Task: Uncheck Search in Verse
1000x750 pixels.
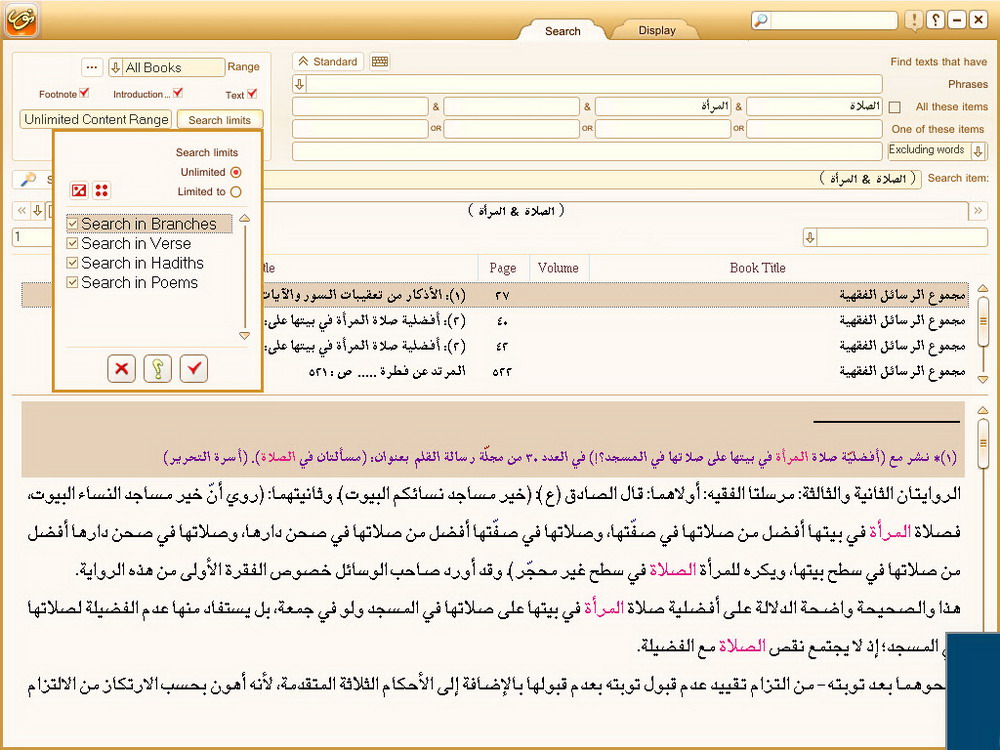Action: pyautogui.click(x=73, y=244)
